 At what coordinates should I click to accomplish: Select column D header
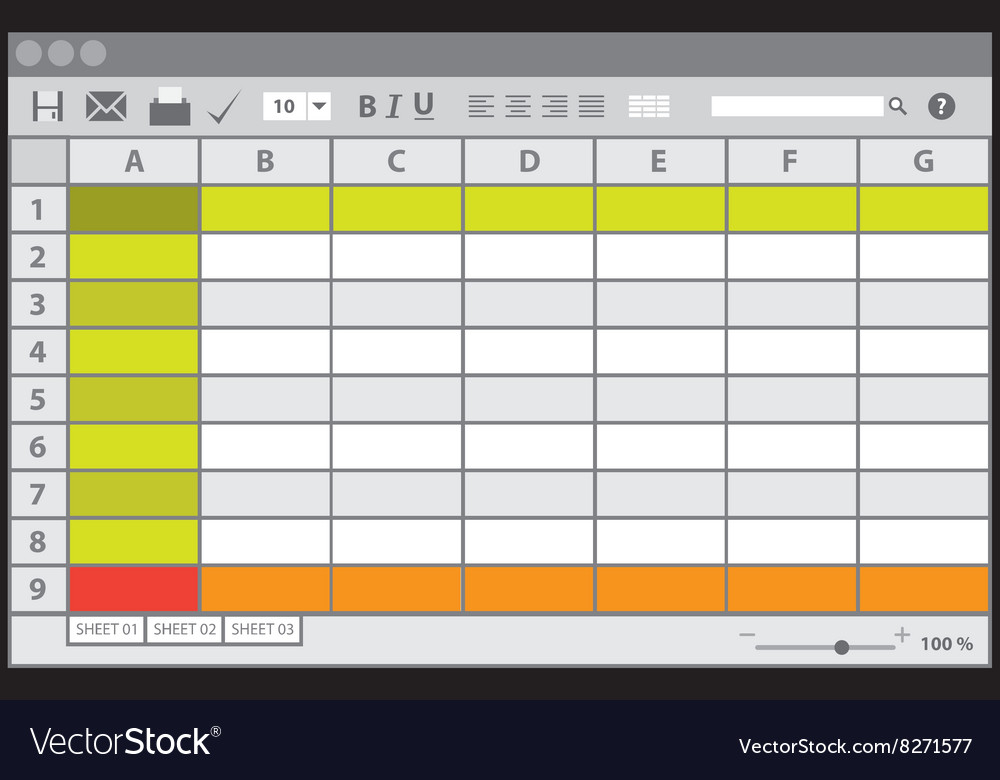click(x=529, y=161)
